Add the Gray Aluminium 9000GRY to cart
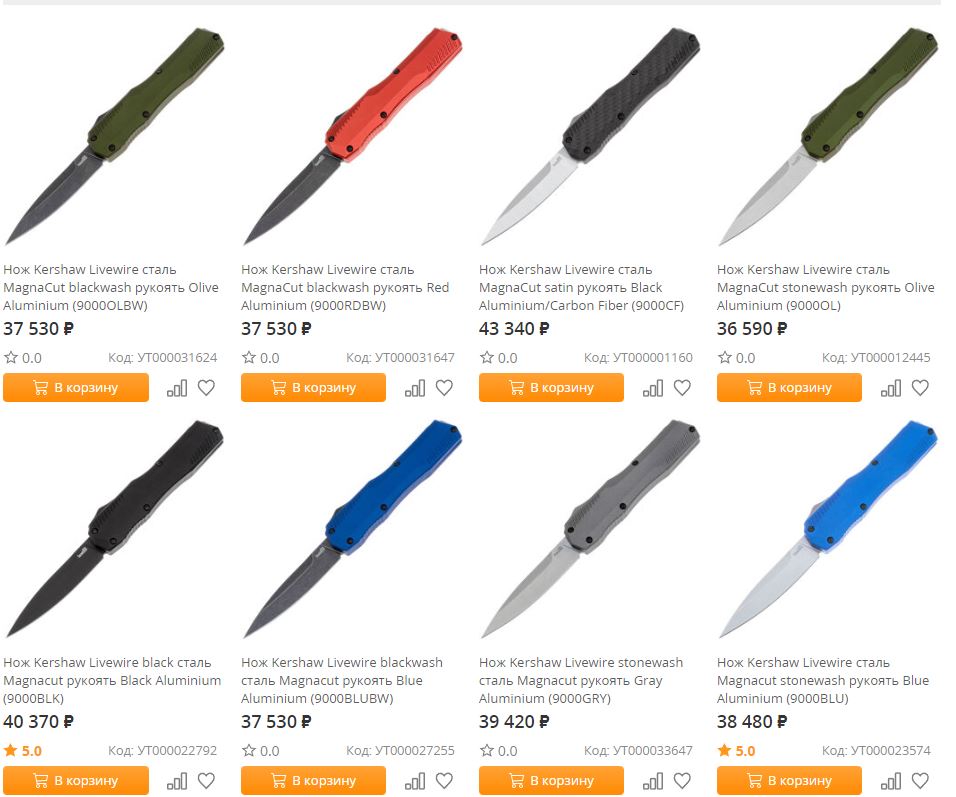The height and width of the screenshot is (797, 956). point(551,780)
